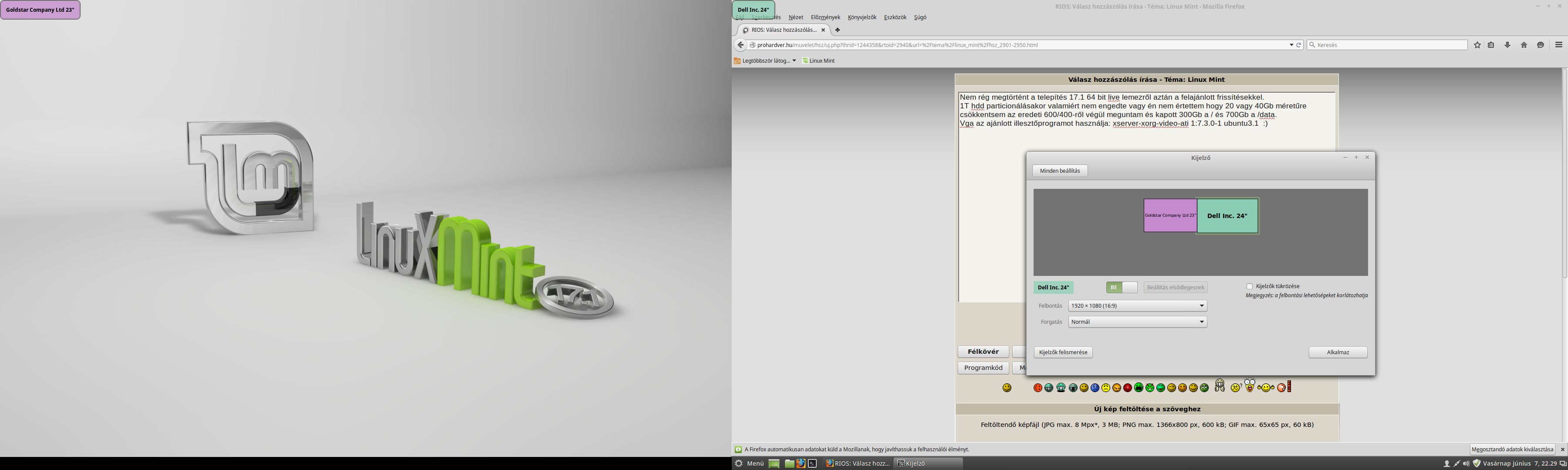The image size is (1568, 470).
Task: Click Kijelzők felismerése button
Action: pyautogui.click(x=1063, y=352)
